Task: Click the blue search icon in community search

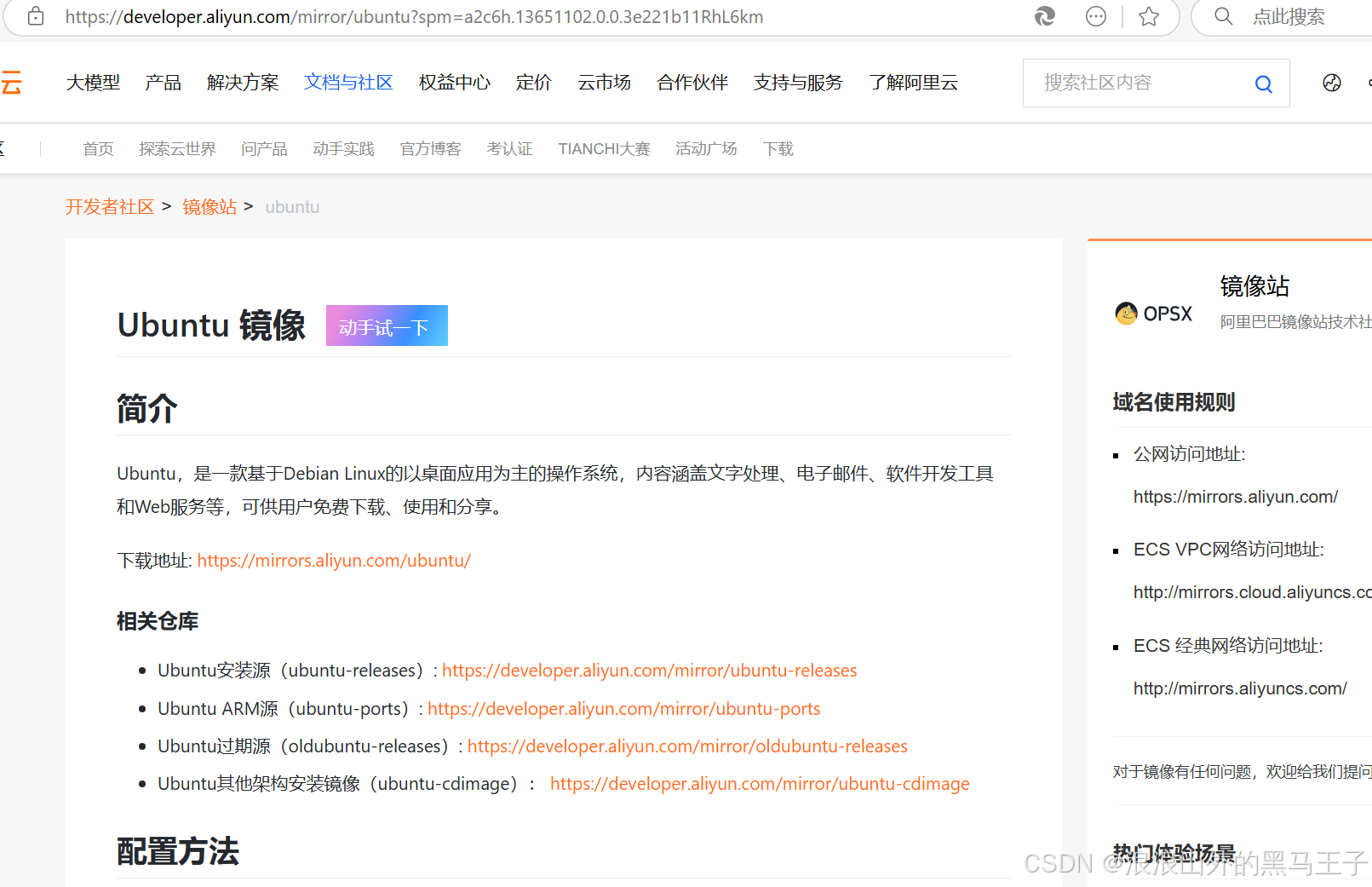Action: point(1264,84)
